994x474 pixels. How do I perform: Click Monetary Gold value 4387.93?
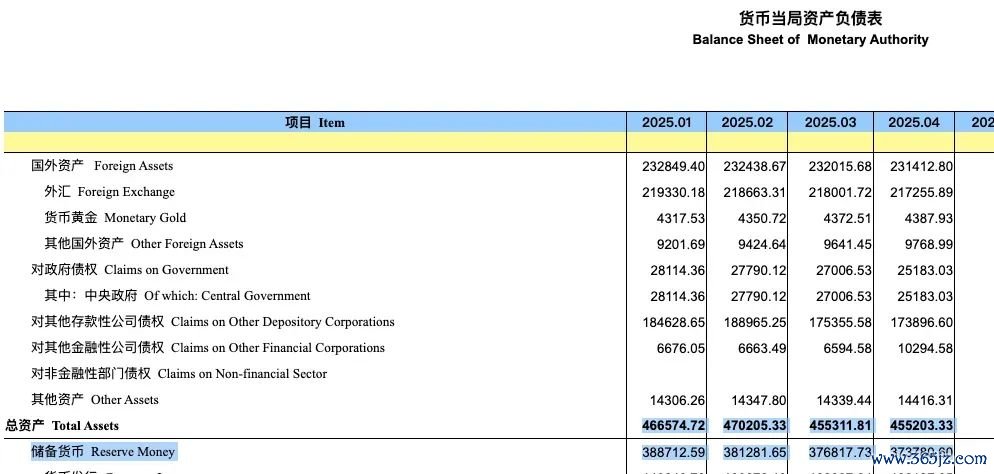tap(929, 219)
